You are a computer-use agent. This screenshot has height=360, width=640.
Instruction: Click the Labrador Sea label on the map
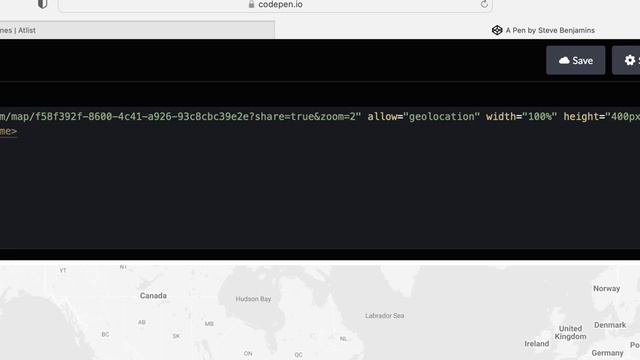tap(384, 316)
